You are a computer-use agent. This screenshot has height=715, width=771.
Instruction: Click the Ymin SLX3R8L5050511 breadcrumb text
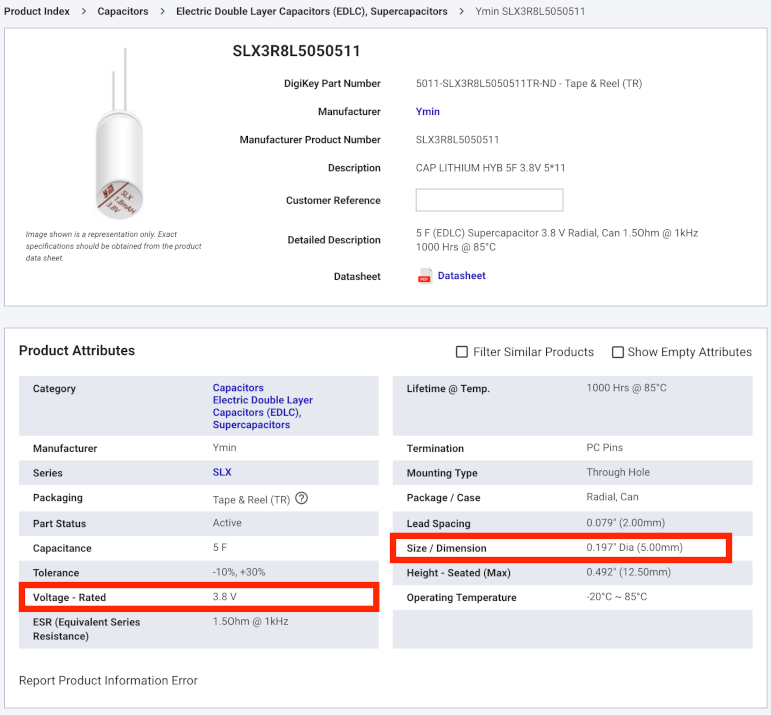point(530,11)
